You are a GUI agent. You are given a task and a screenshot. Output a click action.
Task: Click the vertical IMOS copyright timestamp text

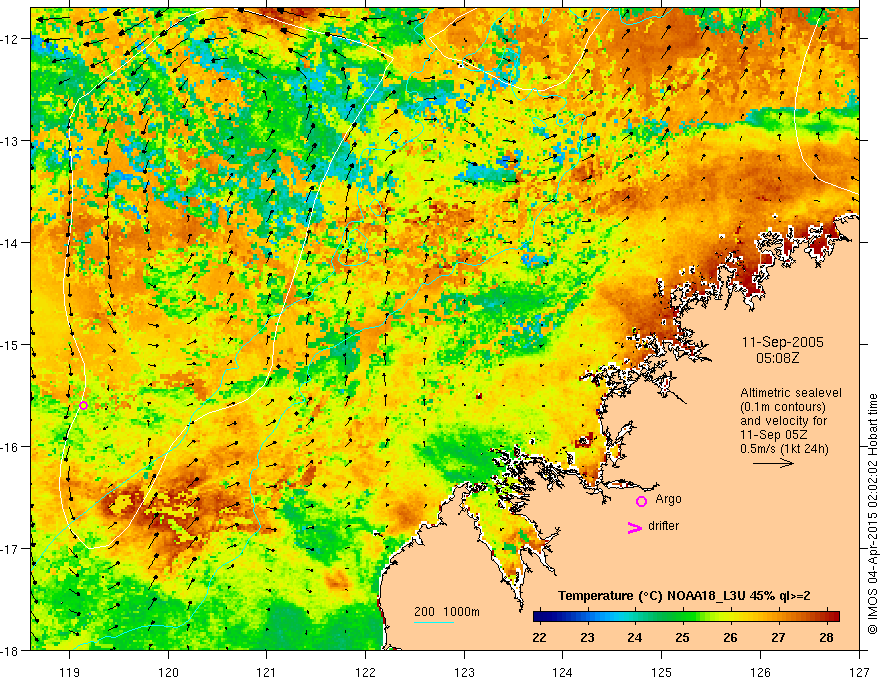coord(872,514)
